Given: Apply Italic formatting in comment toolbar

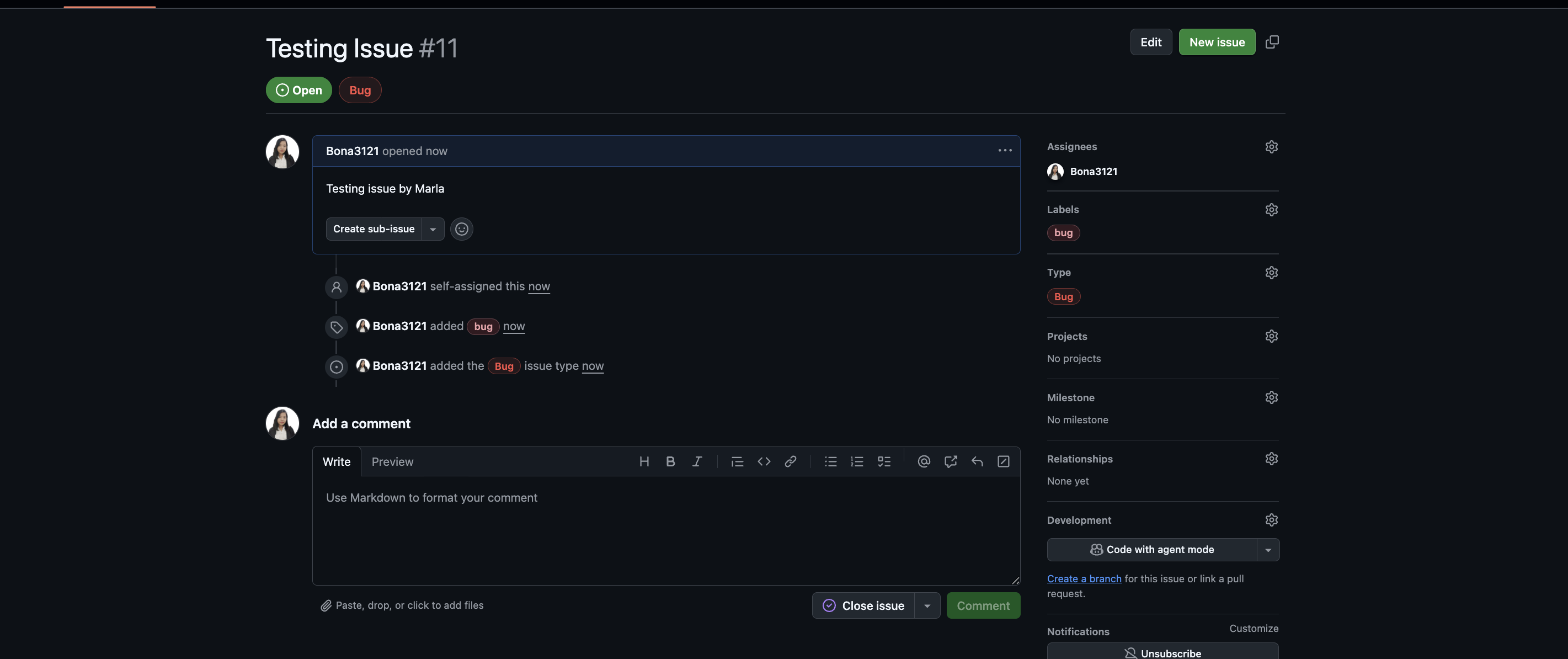Looking at the screenshot, I should click(697, 461).
